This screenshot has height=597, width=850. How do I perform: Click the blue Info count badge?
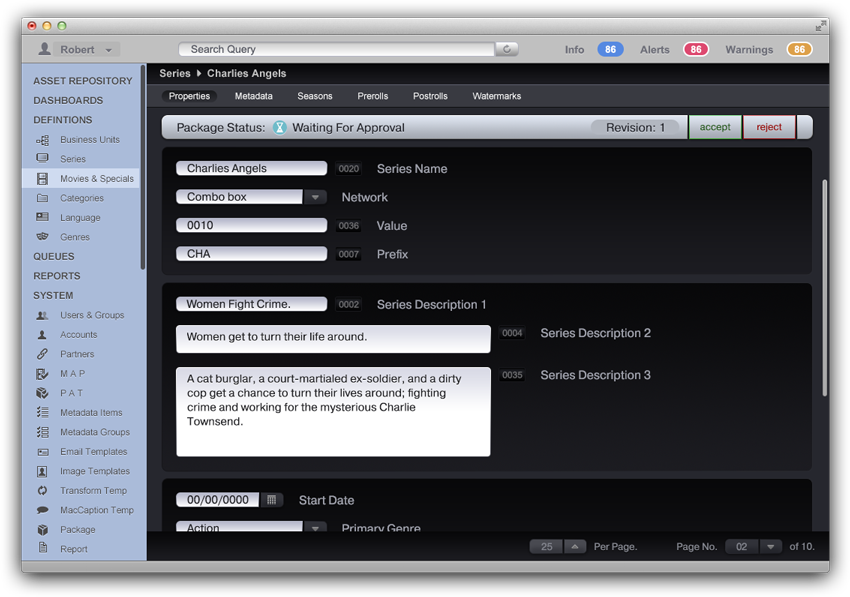tap(610, 49)
